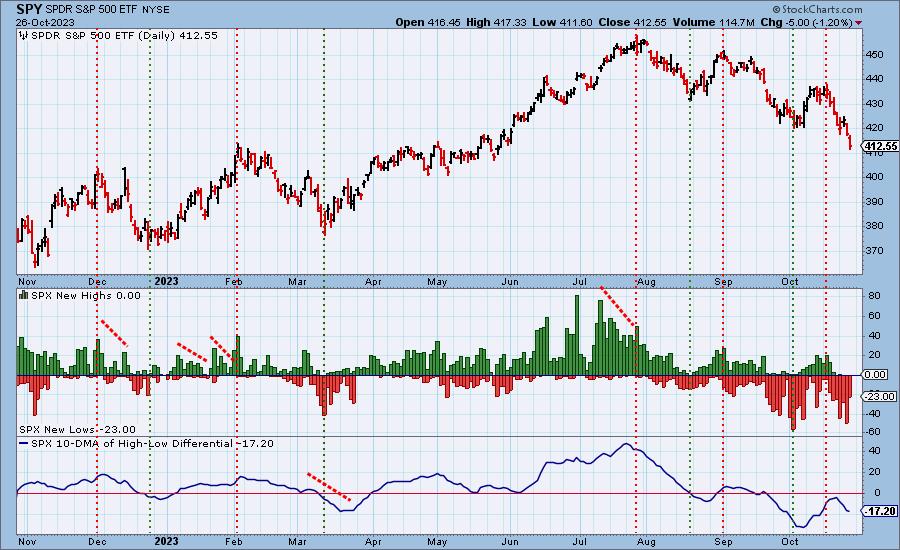Image resolution: width=900 pixels, height=550 pixels.
Task: Click the Aug label on the bottom axis
Action: click(x=646, y=541)
